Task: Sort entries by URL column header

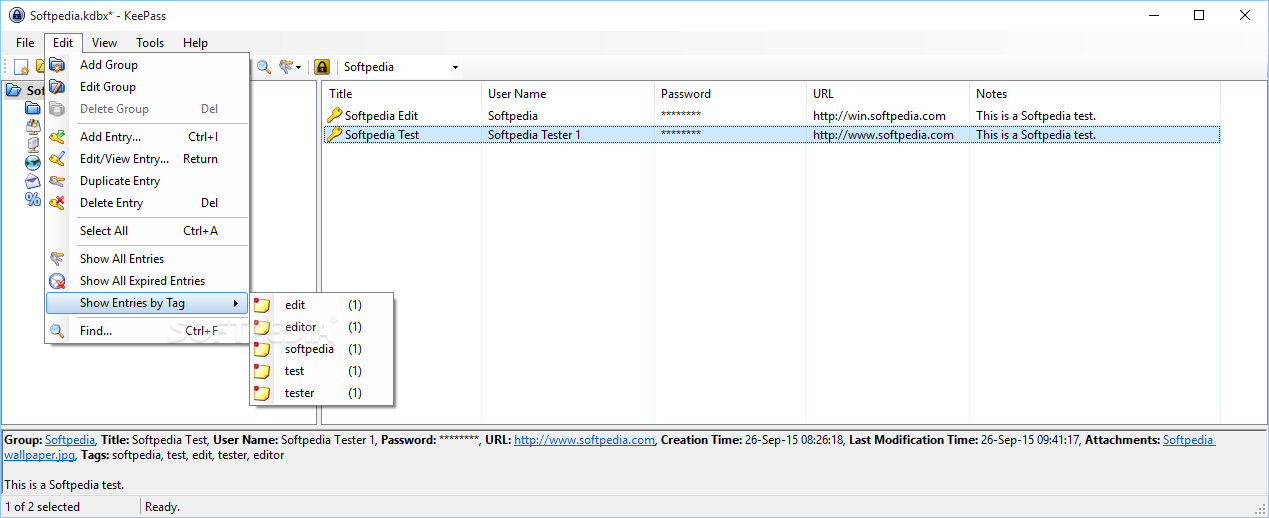Action: [888, 93]
